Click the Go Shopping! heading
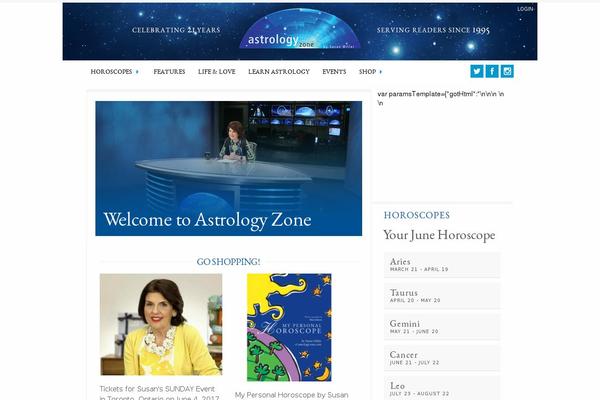 click(228, 262)
